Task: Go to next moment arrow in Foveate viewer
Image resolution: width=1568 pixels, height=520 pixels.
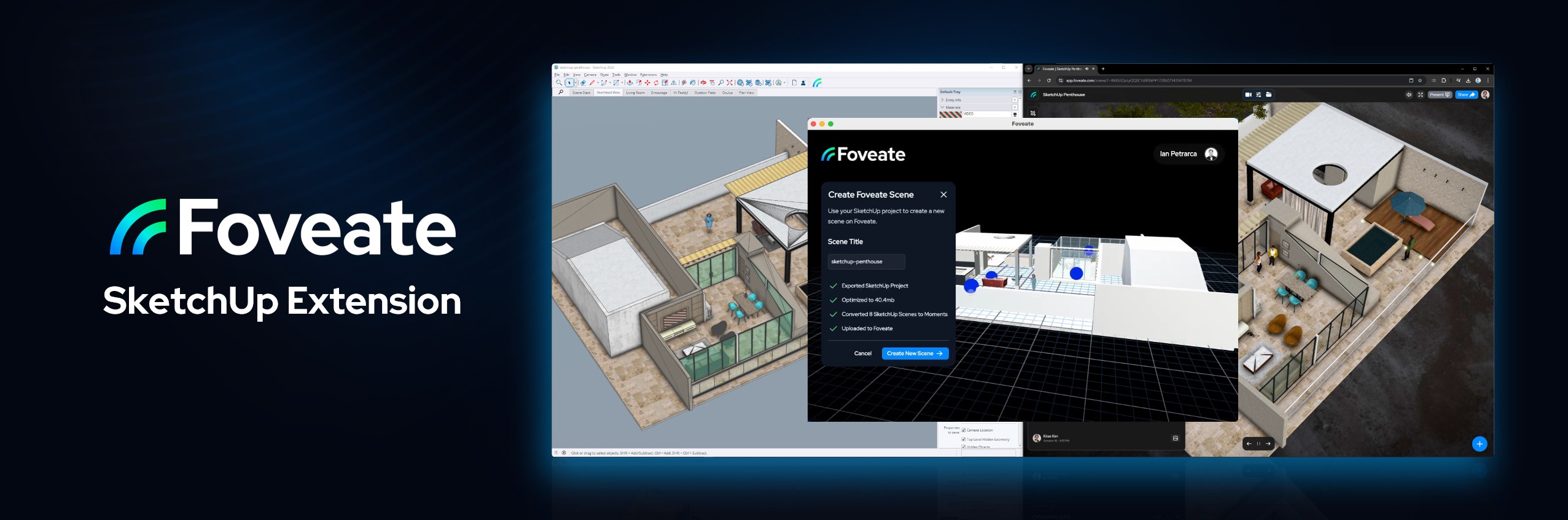Action: coord(1268,444)
